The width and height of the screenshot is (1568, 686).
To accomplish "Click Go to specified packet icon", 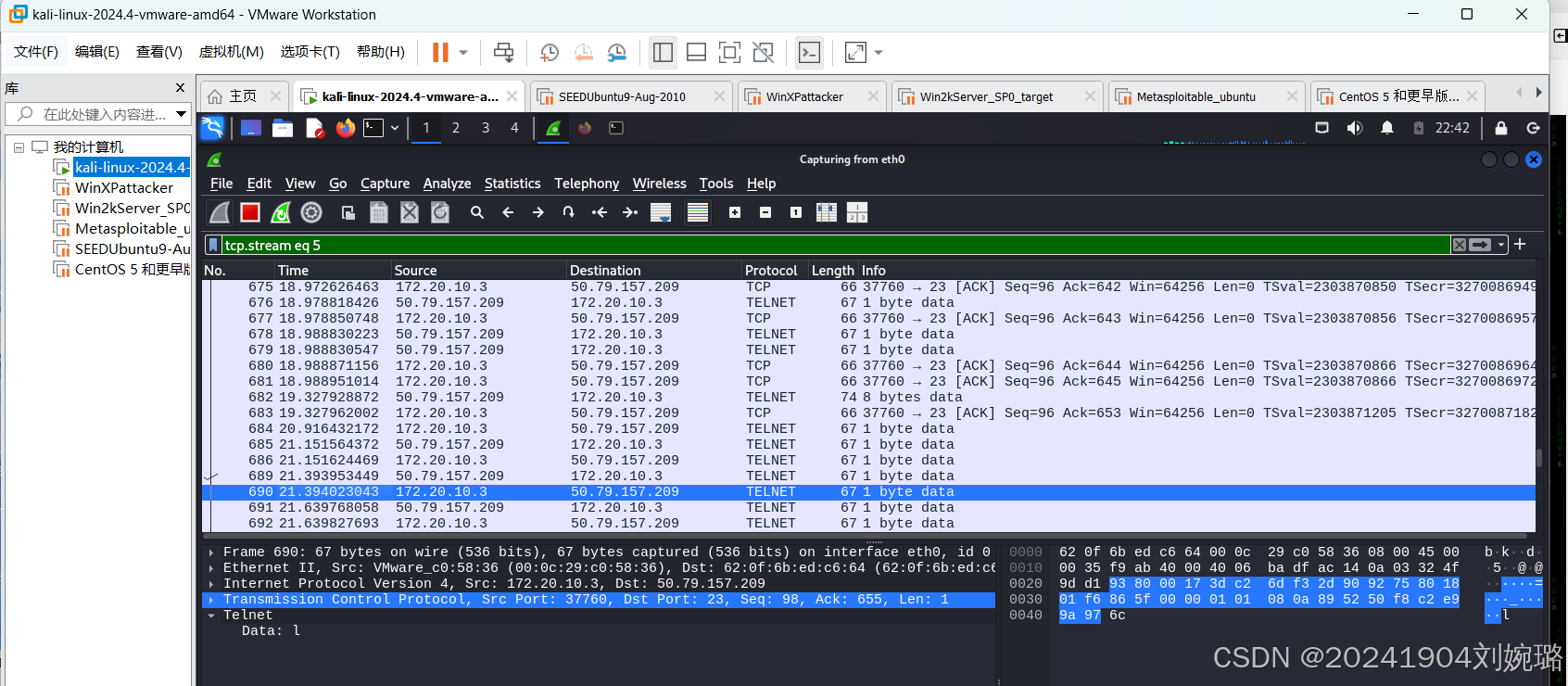I will point(569,212).
